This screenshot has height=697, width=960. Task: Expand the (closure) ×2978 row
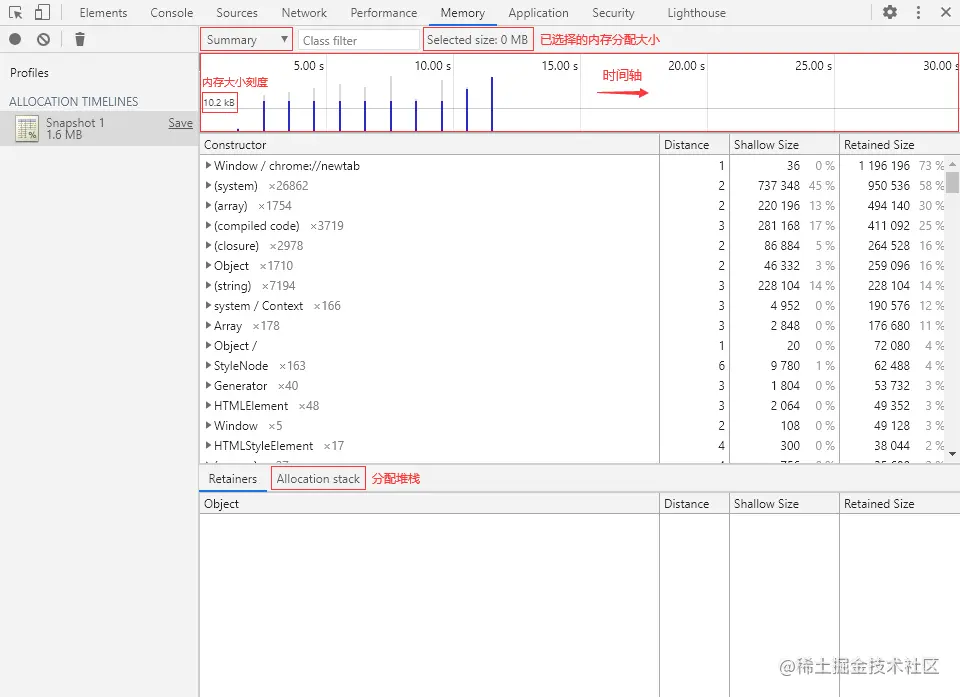click(208, 246)
